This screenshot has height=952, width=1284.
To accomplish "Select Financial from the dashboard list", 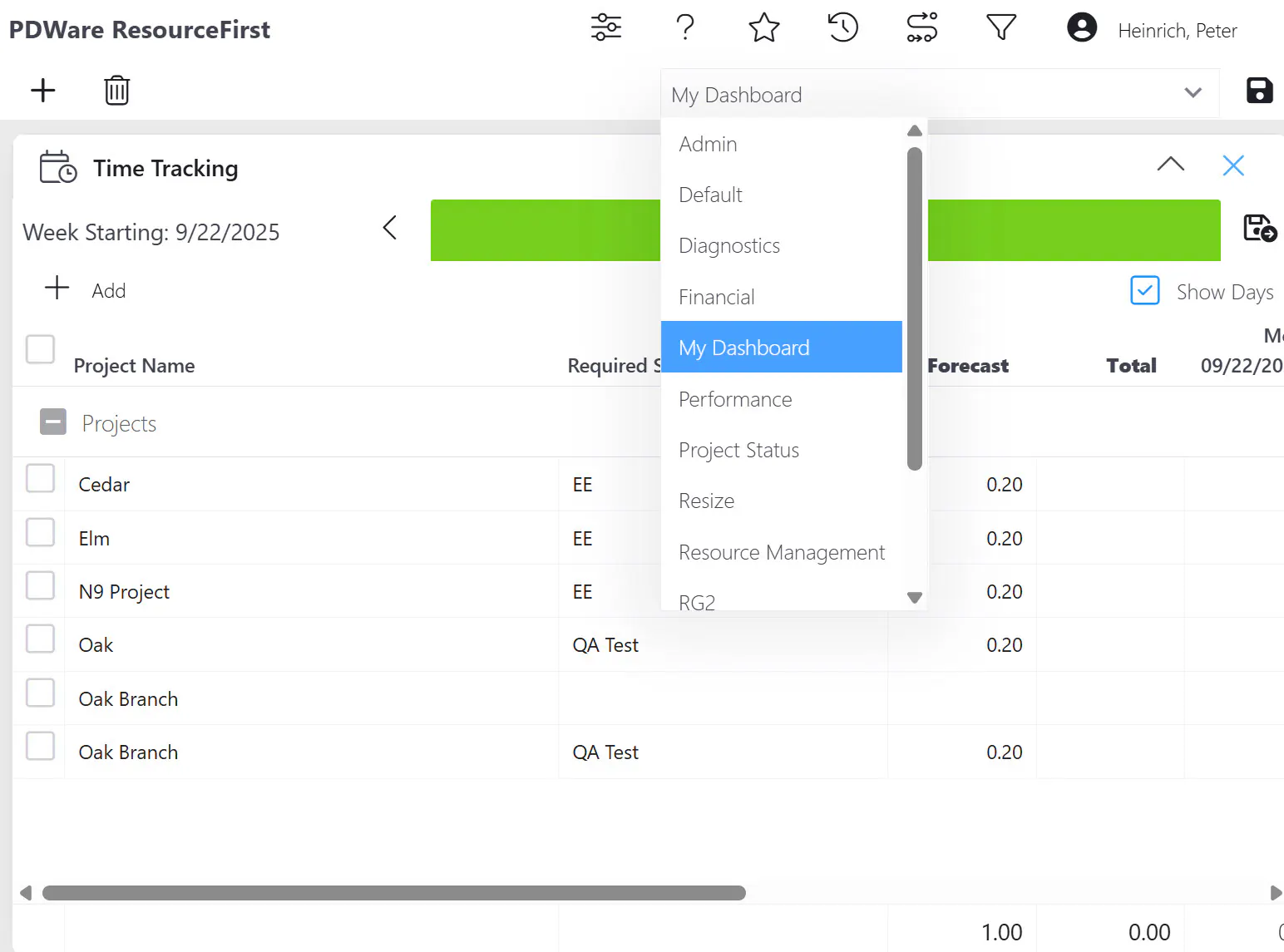I will [x=781, y=297].
